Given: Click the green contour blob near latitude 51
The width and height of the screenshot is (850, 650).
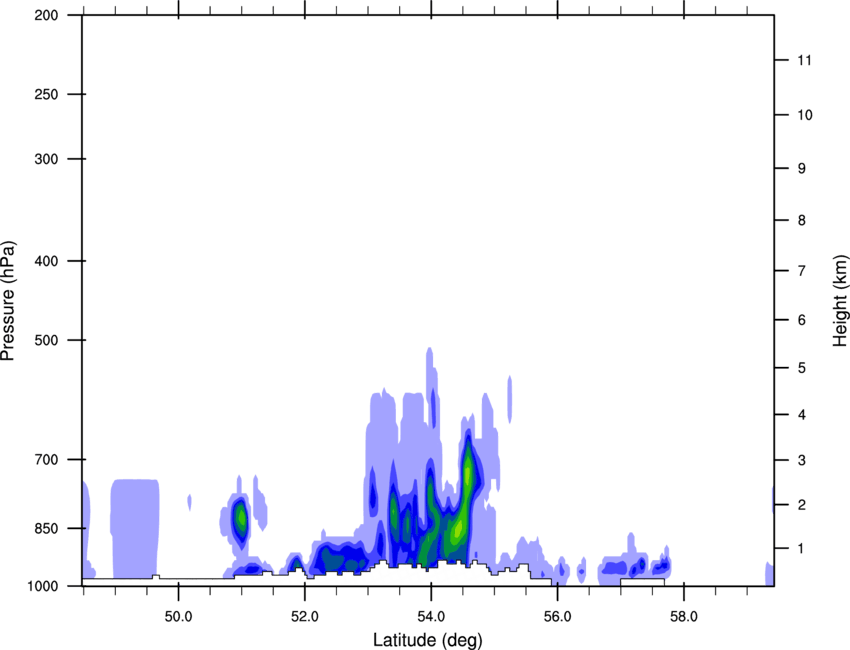Looking at the screenshot, I should 240,518.
